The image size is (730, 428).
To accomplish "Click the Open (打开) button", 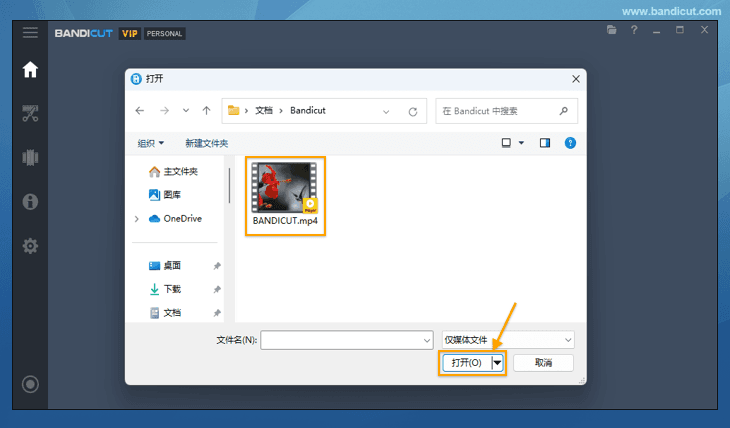I will [466, 363].
